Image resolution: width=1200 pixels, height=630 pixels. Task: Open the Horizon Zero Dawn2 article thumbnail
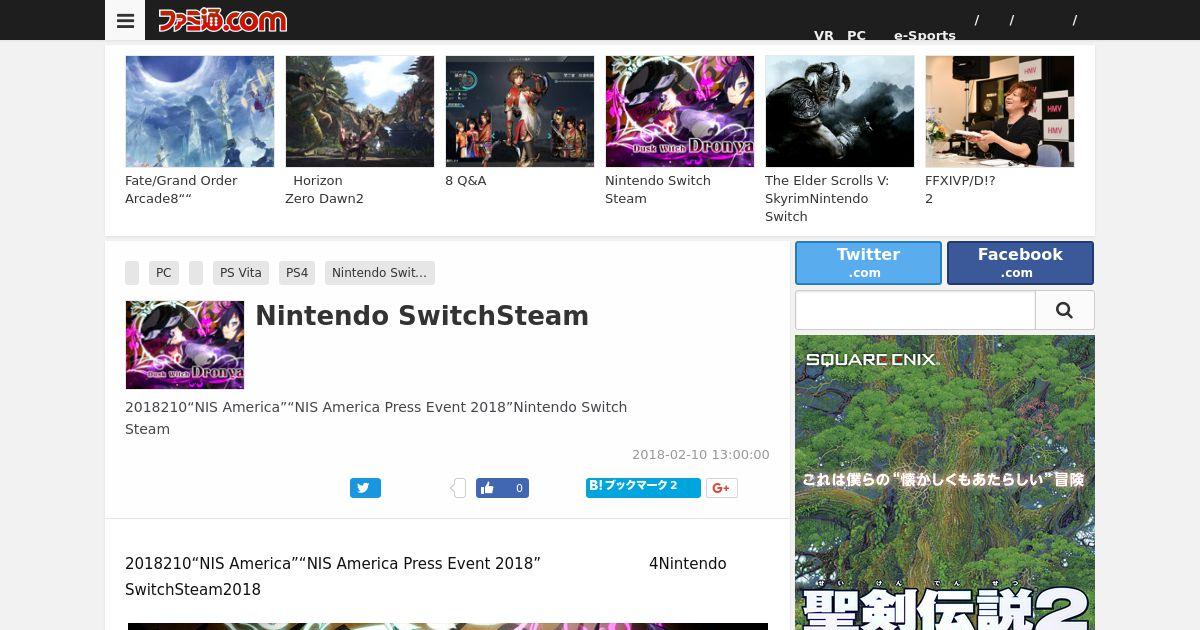pos(360,111)
